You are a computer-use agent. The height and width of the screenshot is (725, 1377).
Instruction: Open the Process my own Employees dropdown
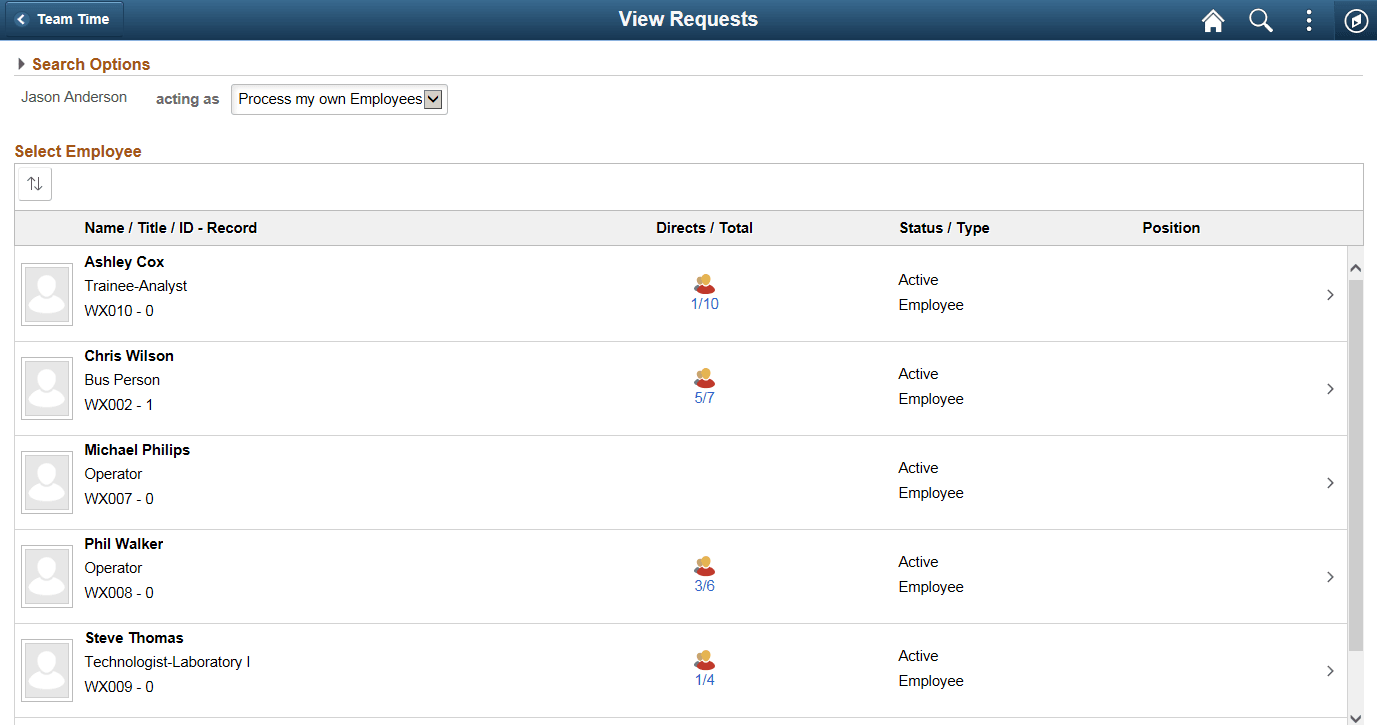click(338, 99)
